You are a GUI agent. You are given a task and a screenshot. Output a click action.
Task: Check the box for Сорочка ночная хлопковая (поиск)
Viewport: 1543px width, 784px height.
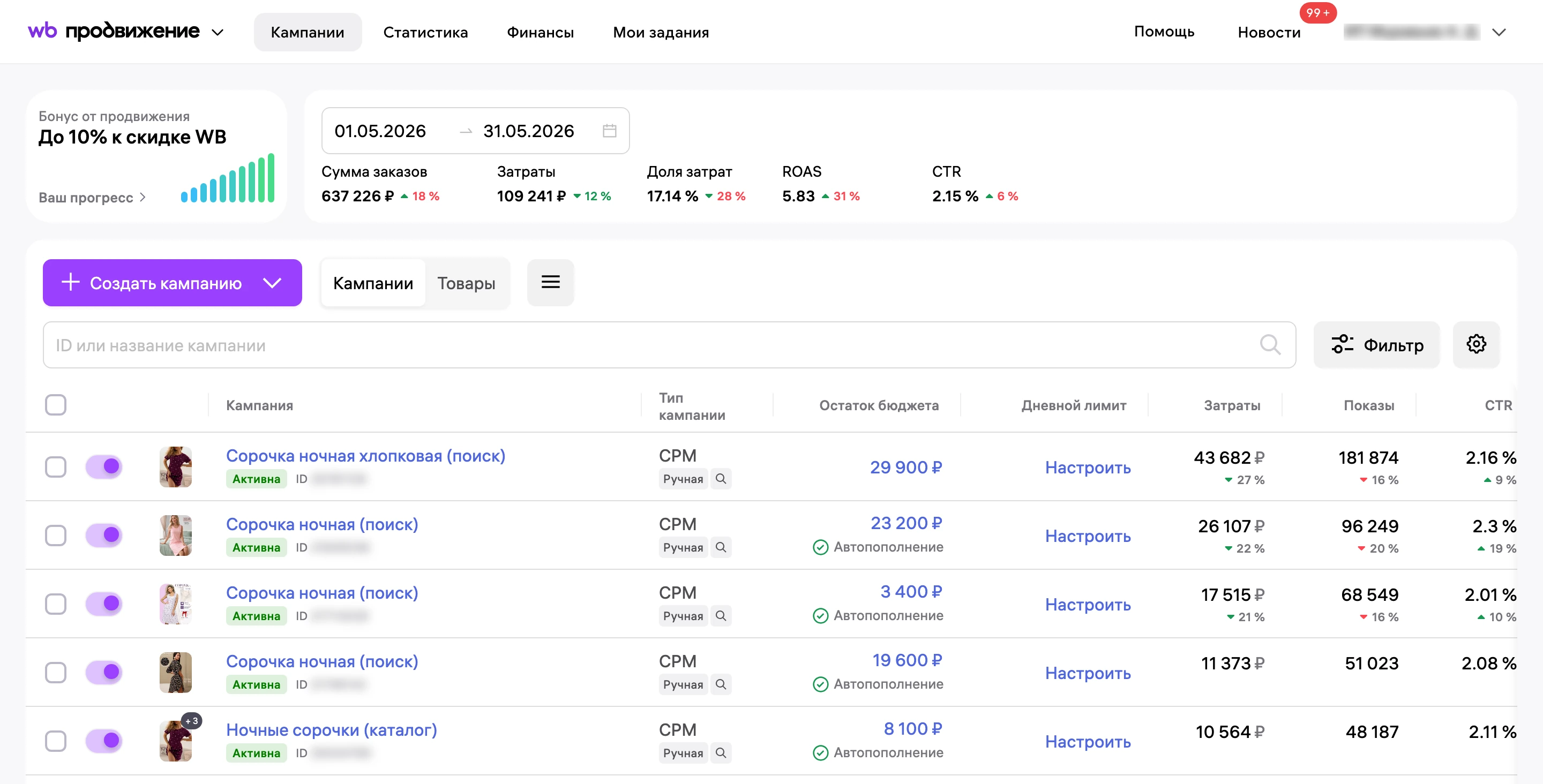(56, 466)
